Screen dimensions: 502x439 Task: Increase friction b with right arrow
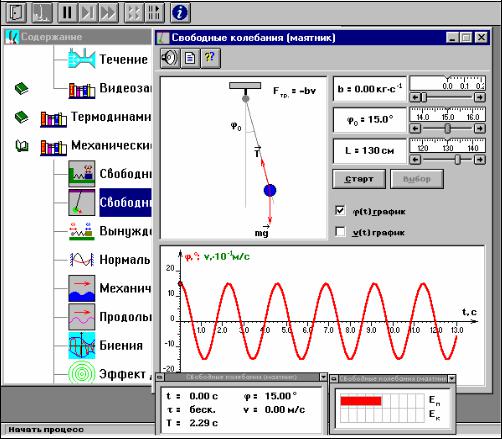479,97
